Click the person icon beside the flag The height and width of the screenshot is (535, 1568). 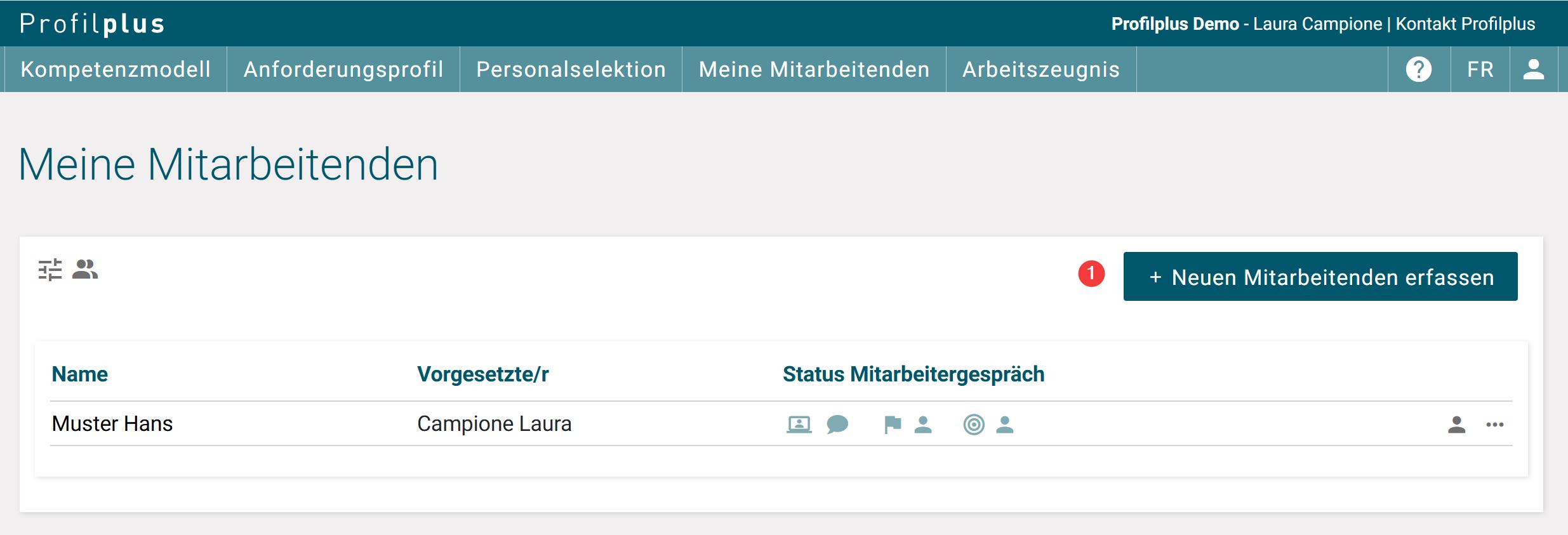point(923,424)
